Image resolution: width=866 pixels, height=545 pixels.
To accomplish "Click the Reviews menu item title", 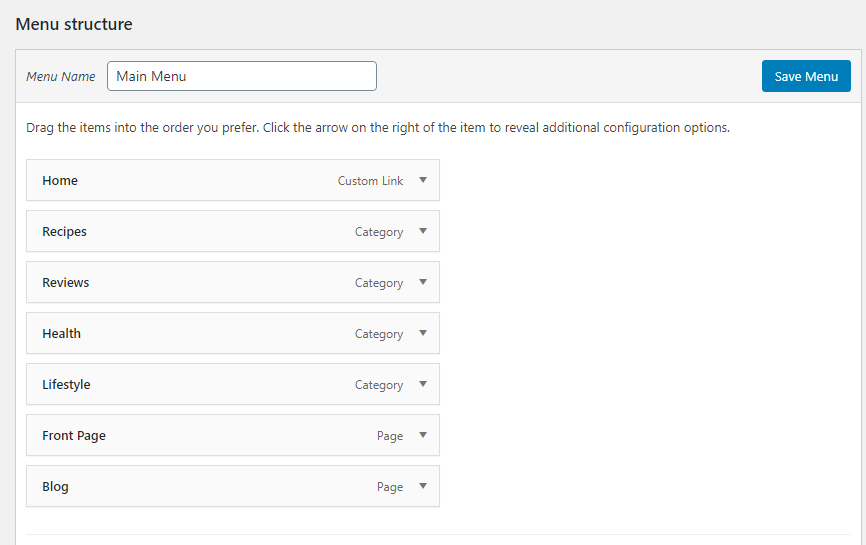I will (66, 283).
